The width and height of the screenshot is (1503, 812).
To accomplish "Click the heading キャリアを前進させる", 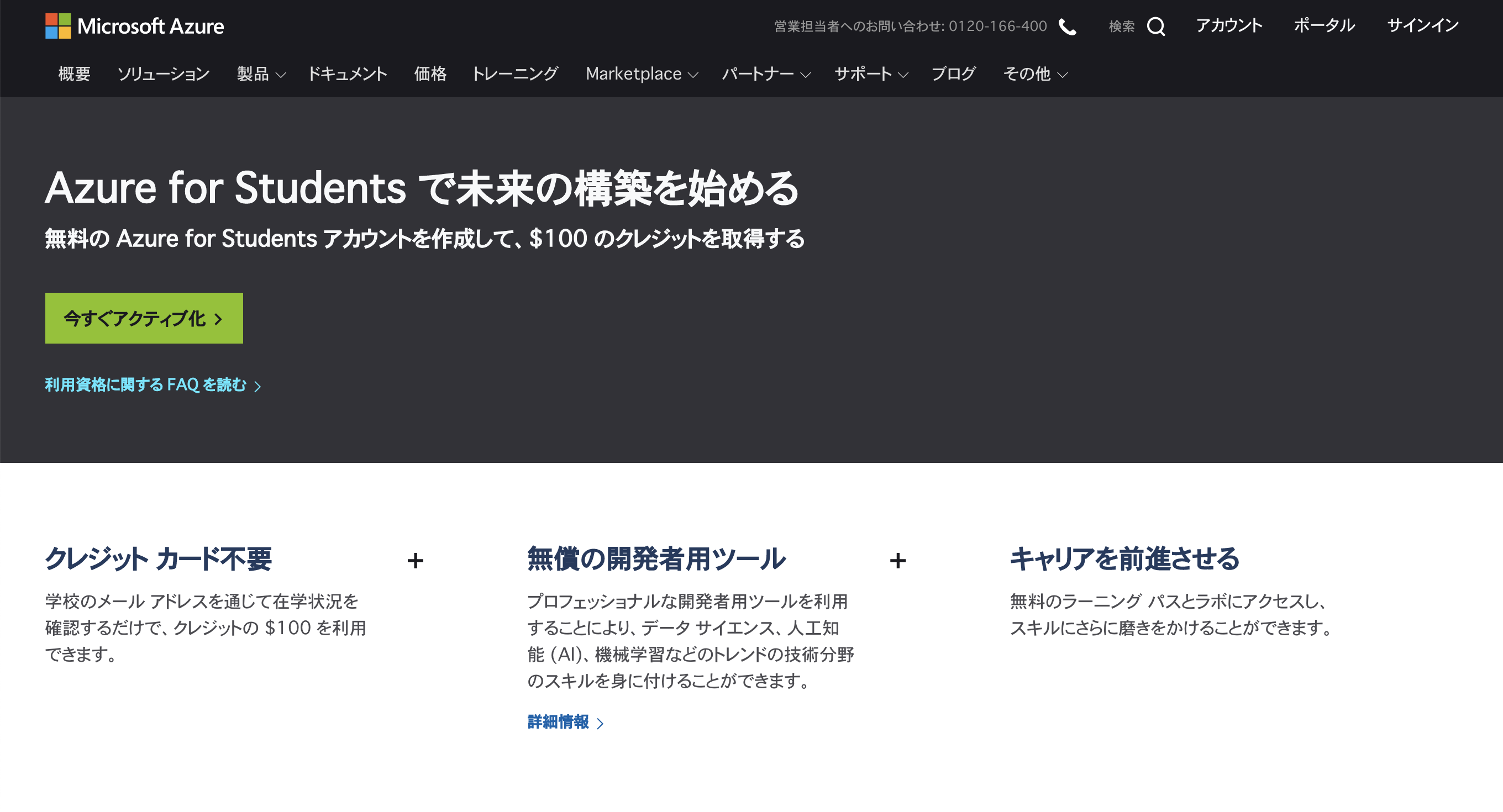I will (1124, 559).
